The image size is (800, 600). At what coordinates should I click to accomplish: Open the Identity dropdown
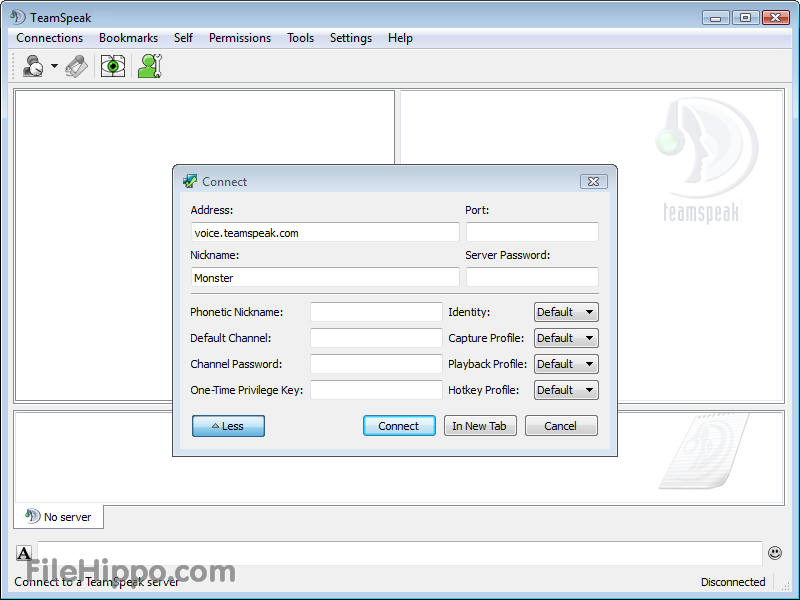pos(566,312)
